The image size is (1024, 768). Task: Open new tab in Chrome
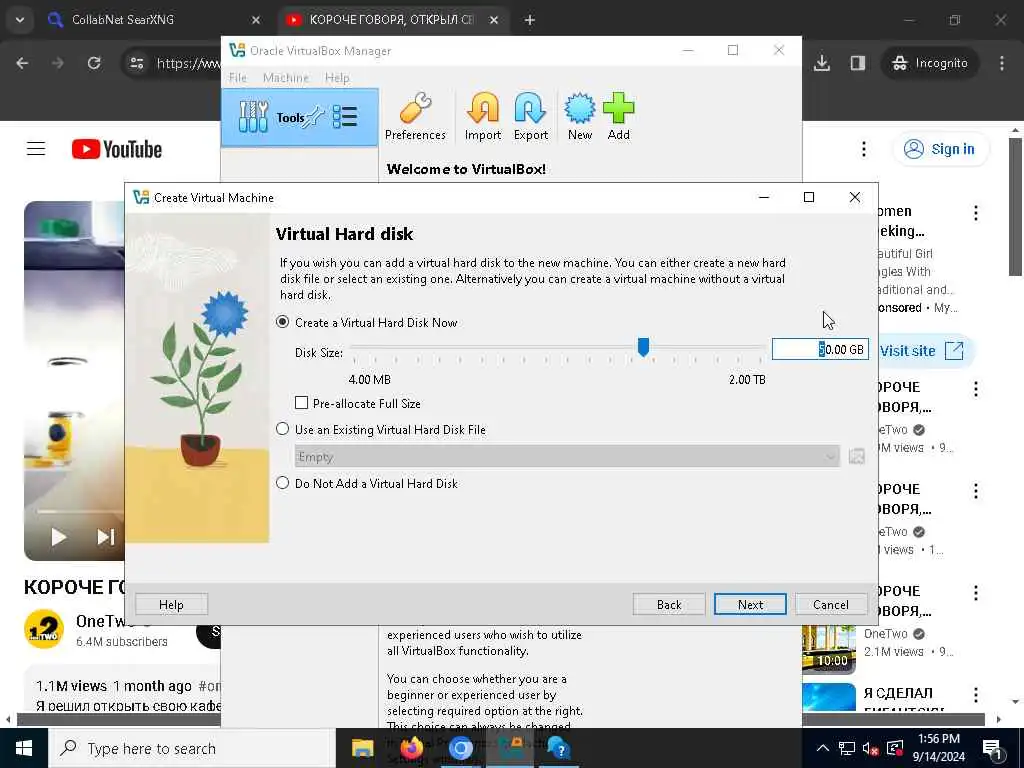[x=530, y=20]
